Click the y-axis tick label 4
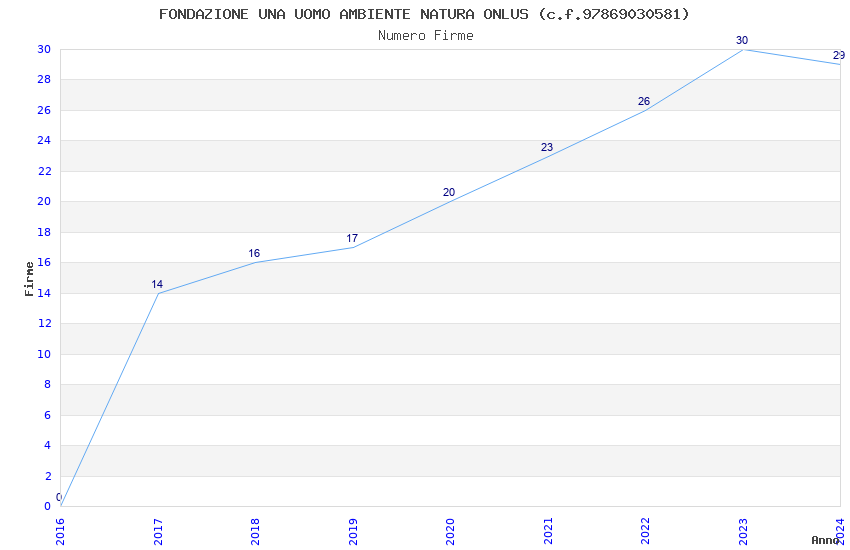The height and width of the screenshot is (550, 850). [47, 445]
